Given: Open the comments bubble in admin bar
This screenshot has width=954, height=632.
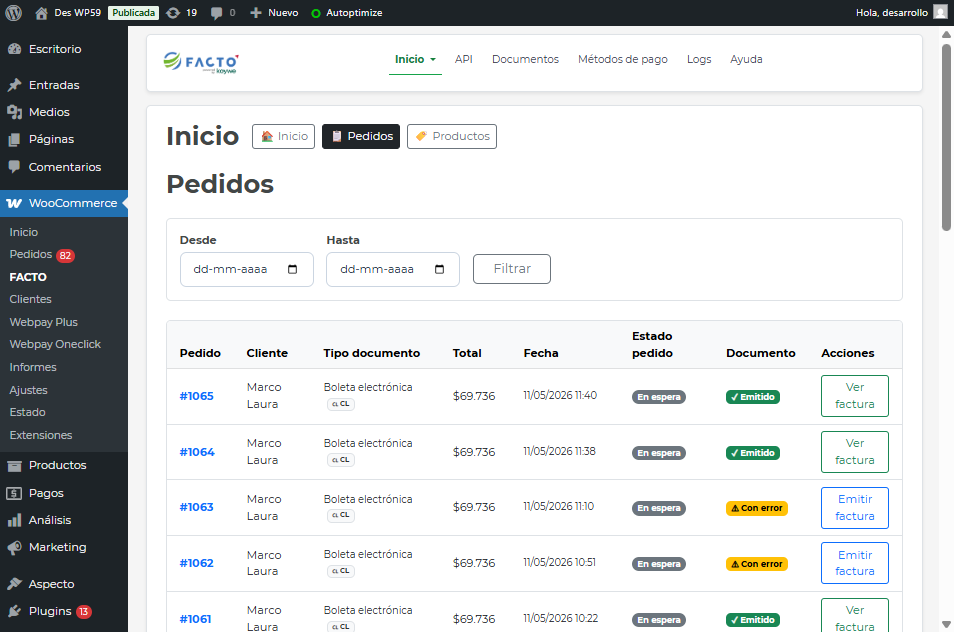Looking at the screenshot, I should point(216,13).
